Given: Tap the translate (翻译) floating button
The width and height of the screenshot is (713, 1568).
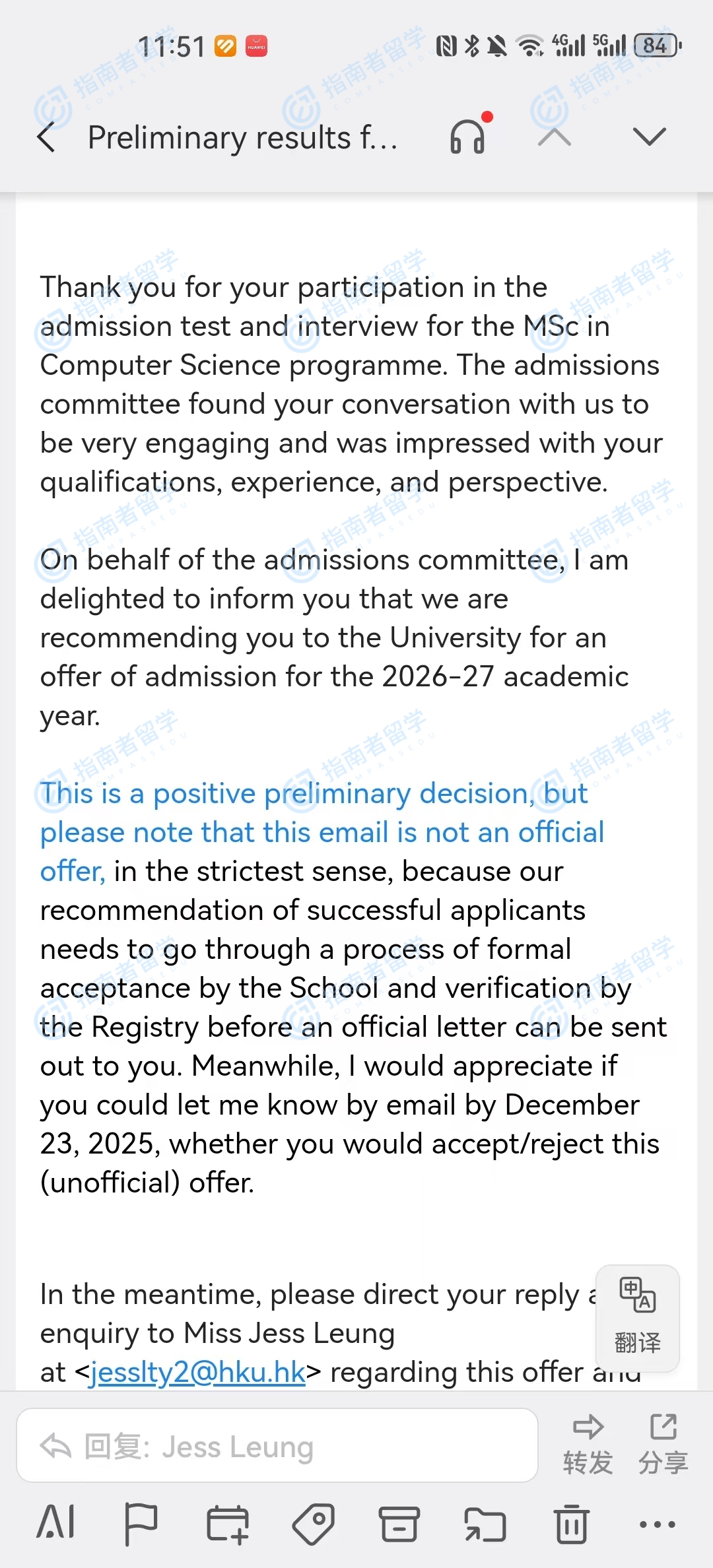Looking at the screenshot, I should coord(637,1317).
